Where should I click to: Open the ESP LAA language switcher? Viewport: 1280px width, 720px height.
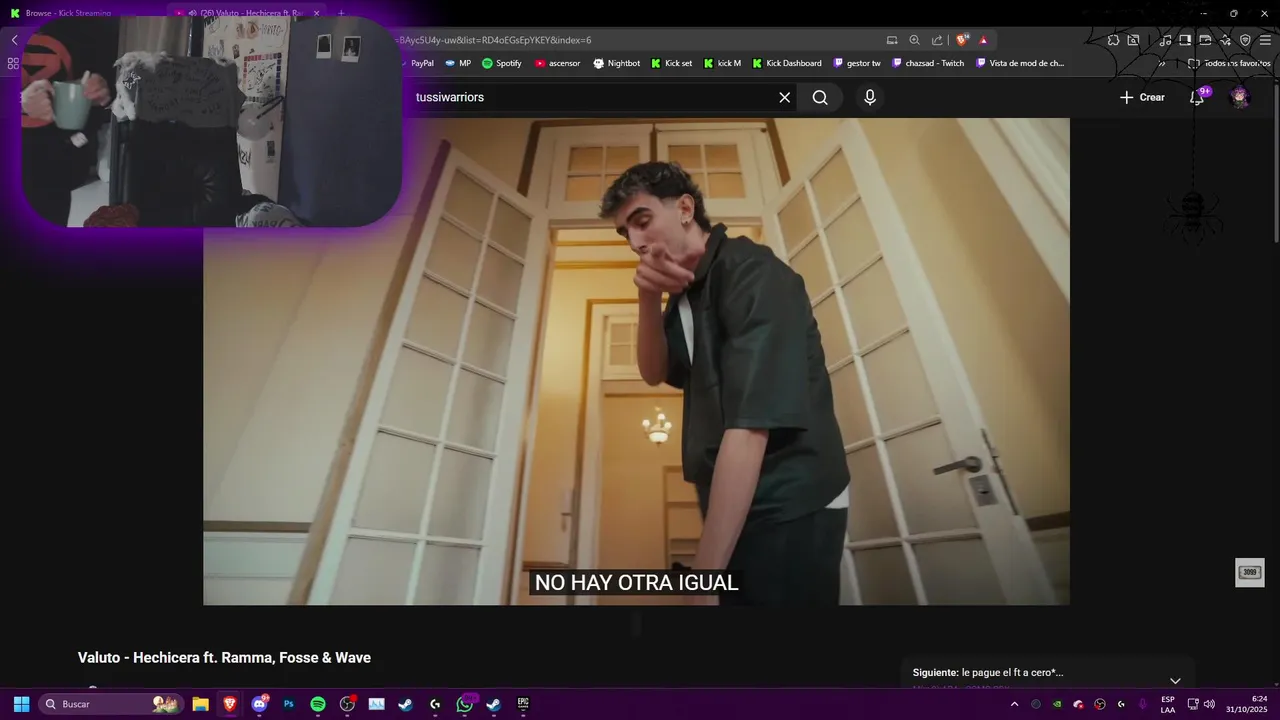1168,704
